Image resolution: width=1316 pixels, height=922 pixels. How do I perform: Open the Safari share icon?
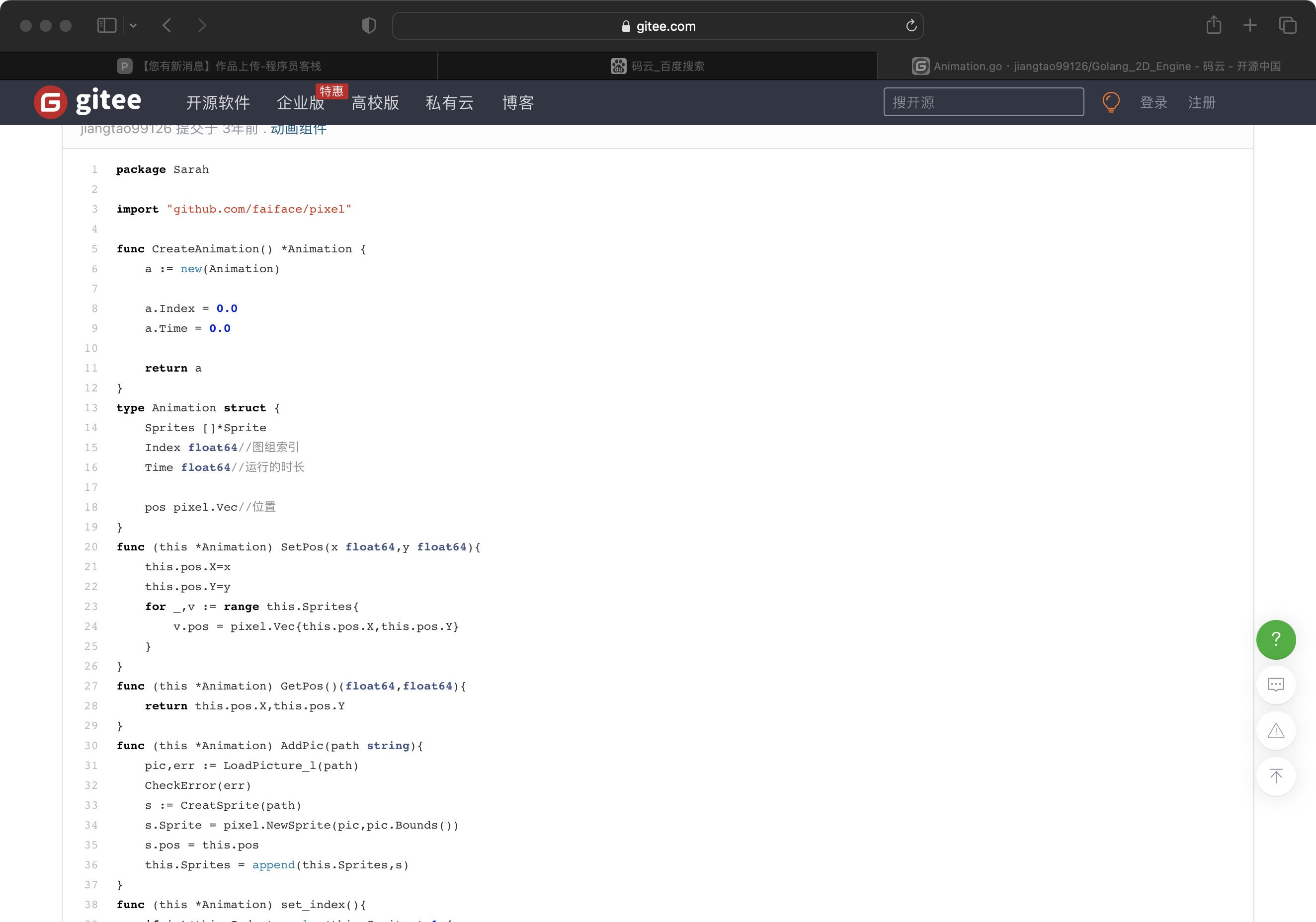(1214, 25)
